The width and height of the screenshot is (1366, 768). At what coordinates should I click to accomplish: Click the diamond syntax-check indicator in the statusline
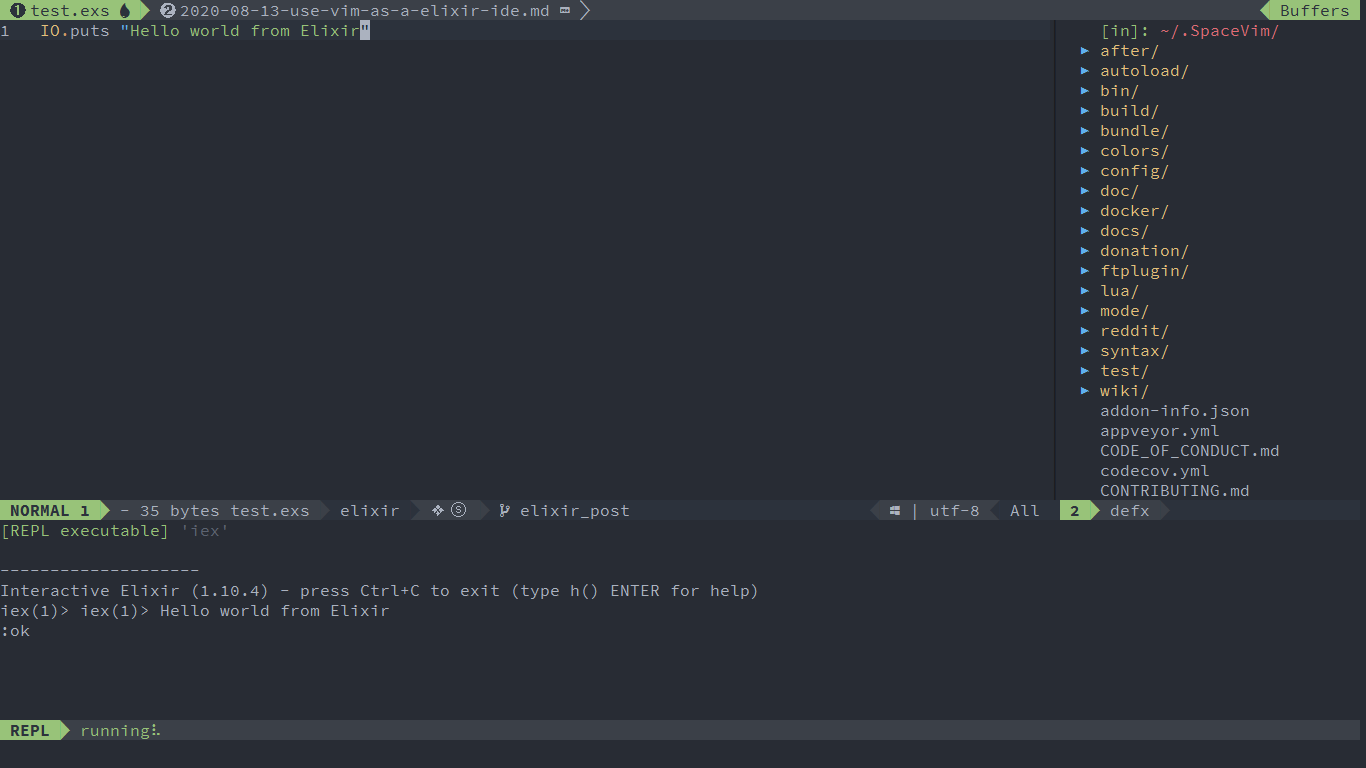[437, 510]
